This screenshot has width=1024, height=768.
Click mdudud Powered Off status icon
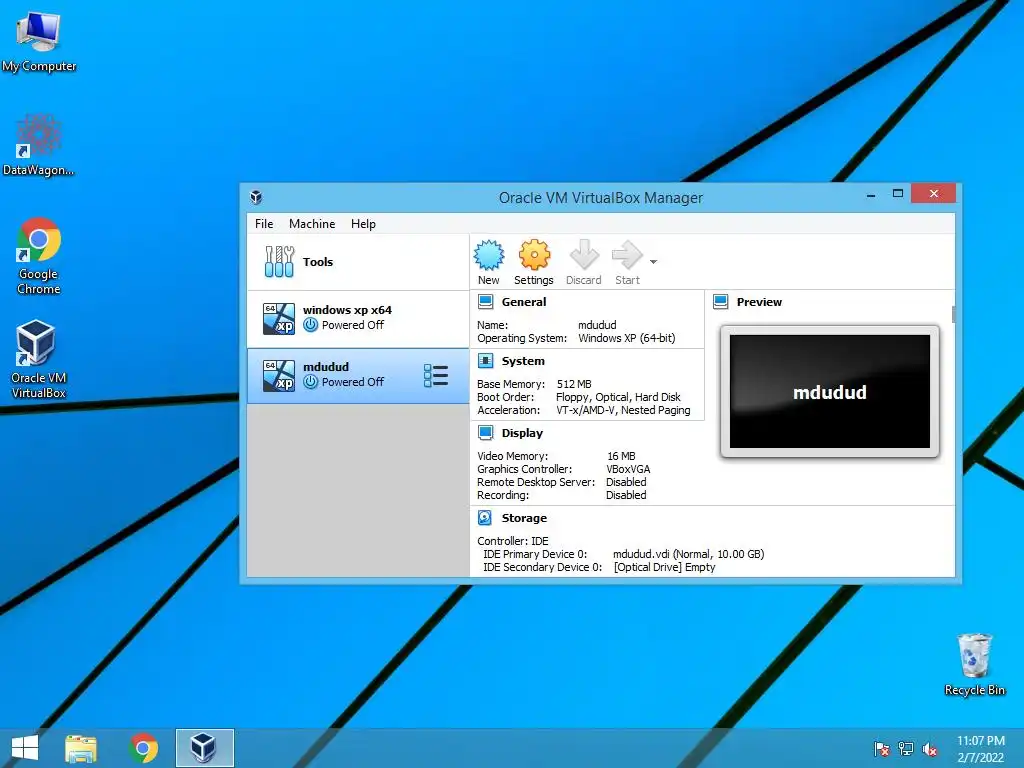[x=311, y=381]
